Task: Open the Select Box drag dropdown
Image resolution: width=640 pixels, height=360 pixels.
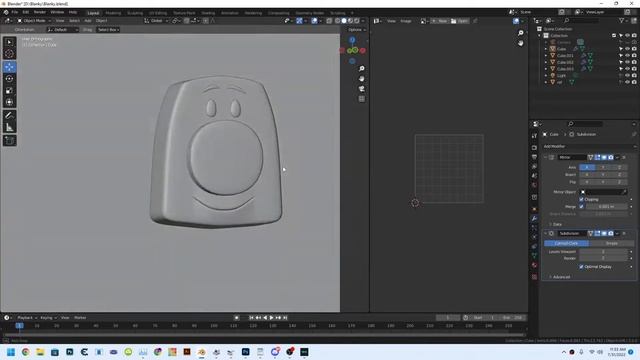Action: 108,30
